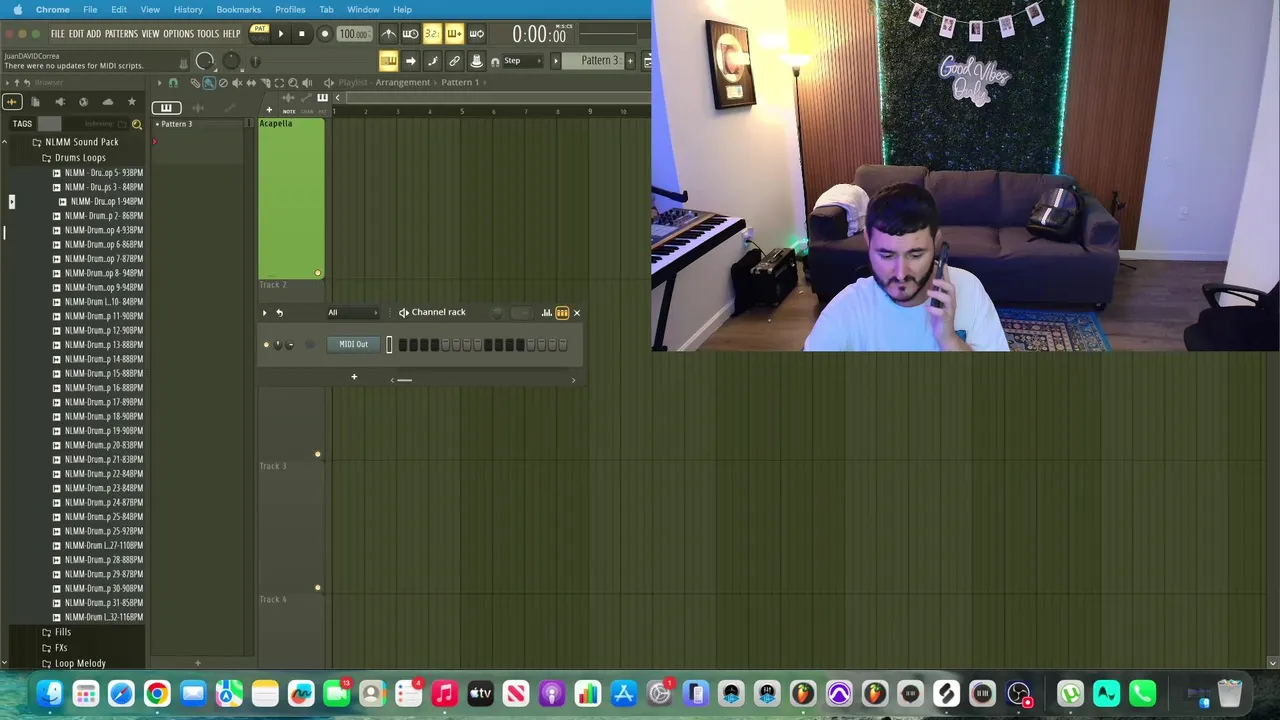Toggle the graph editor icon in channel rack

(547, 313)
